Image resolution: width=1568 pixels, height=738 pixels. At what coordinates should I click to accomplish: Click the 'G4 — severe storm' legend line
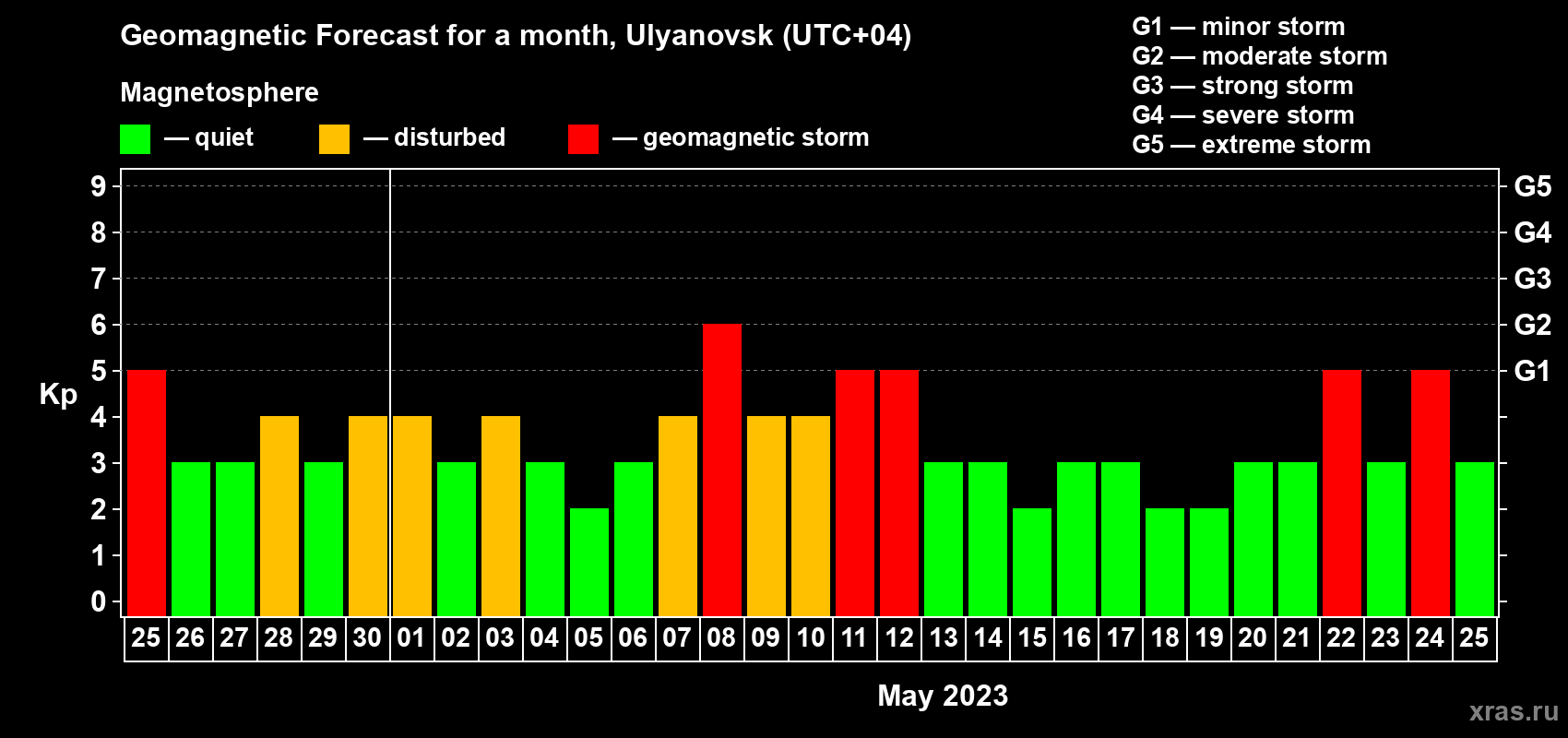click(1243, 115)
